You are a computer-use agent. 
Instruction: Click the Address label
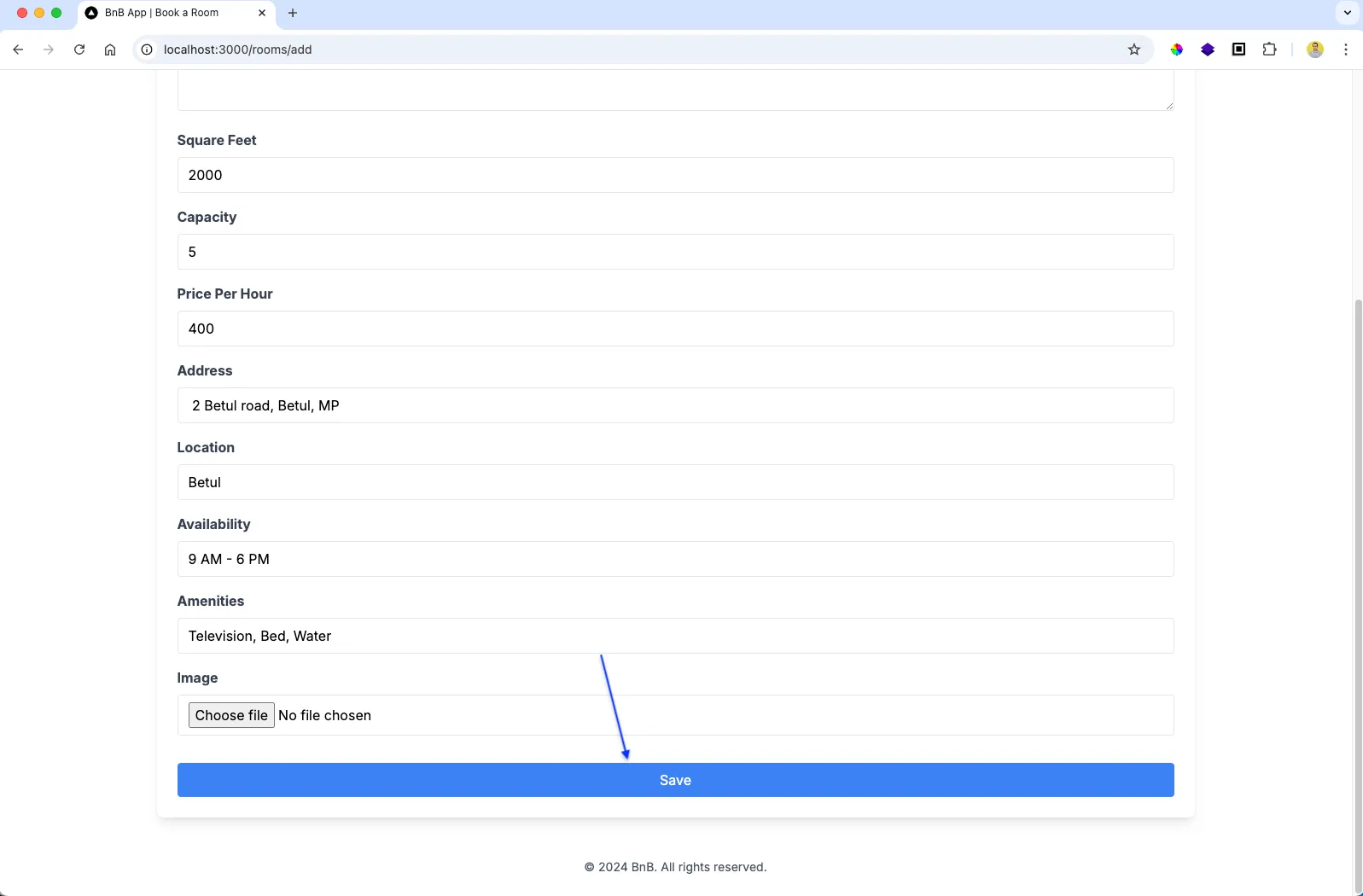[x=205, y=370]
